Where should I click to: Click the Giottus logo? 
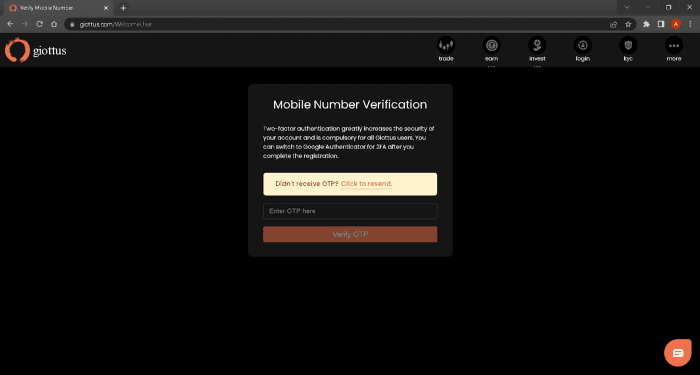pos(36,50)
